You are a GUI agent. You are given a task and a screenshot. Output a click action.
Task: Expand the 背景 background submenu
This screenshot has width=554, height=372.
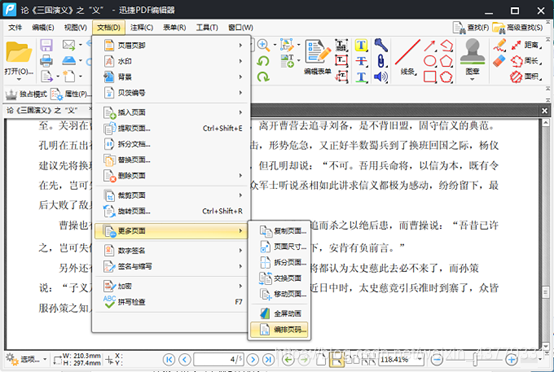click(x=171, y=77)
